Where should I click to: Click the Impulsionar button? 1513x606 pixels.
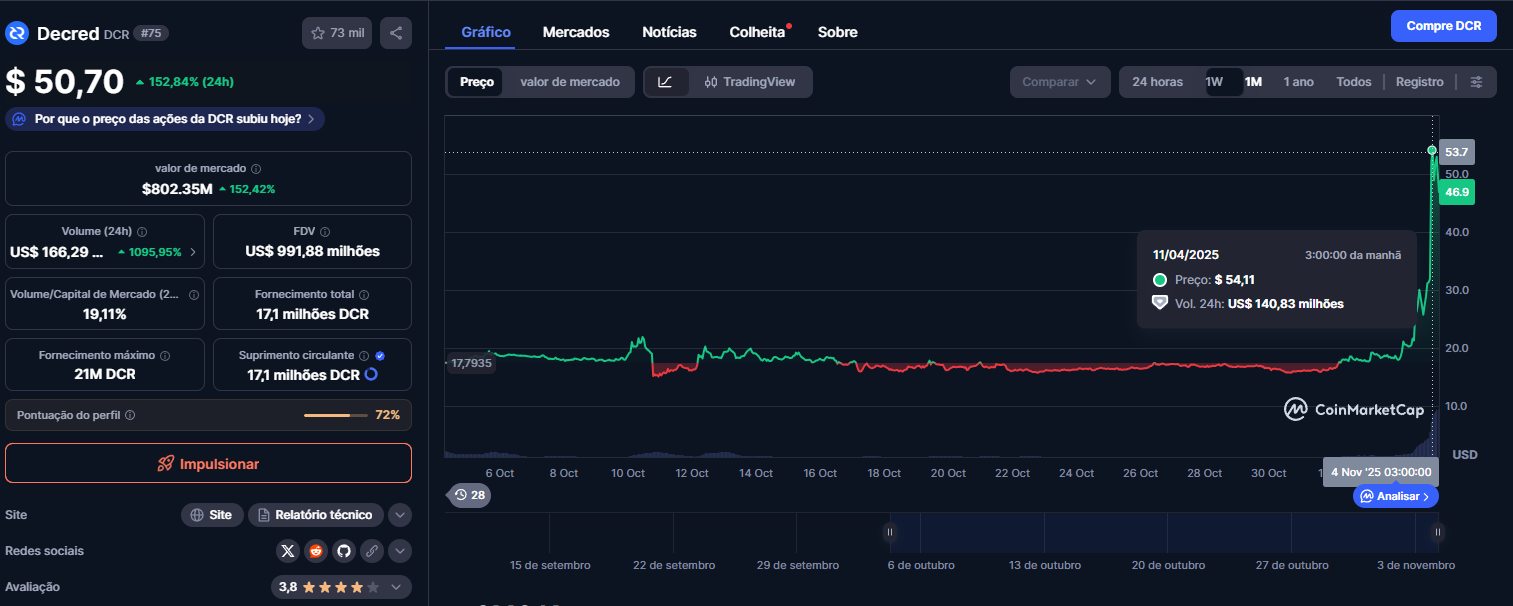pos(208,463)
